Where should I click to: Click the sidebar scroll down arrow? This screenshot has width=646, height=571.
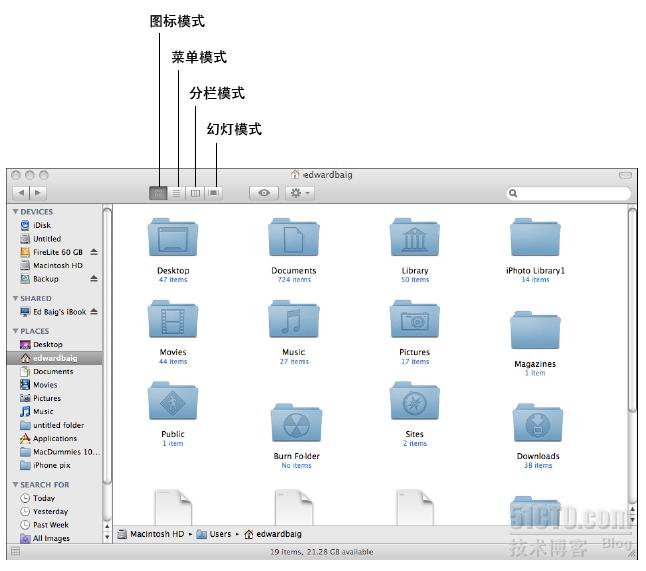[107, 537]
